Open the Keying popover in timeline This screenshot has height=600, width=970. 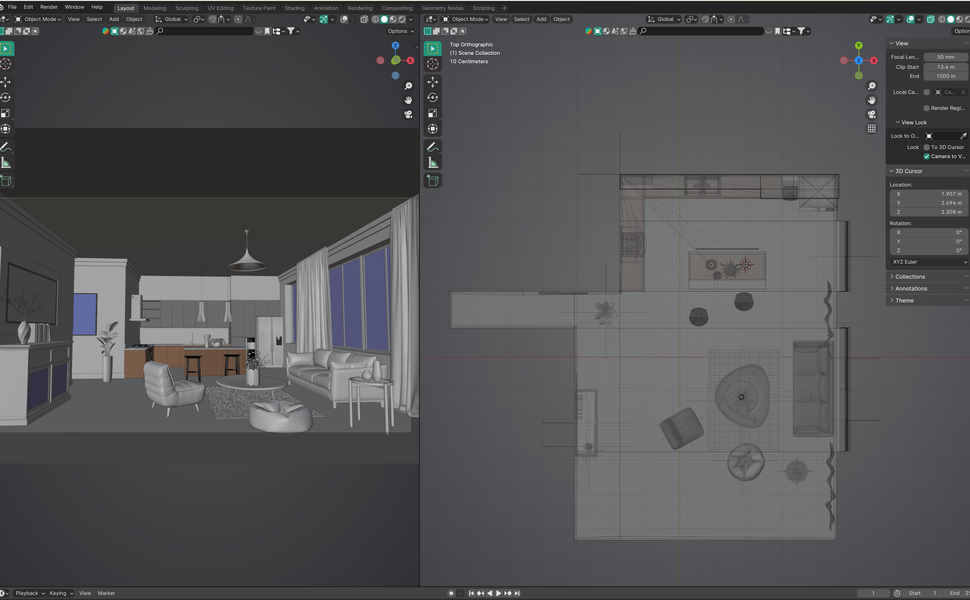click(x=61, y=593)
